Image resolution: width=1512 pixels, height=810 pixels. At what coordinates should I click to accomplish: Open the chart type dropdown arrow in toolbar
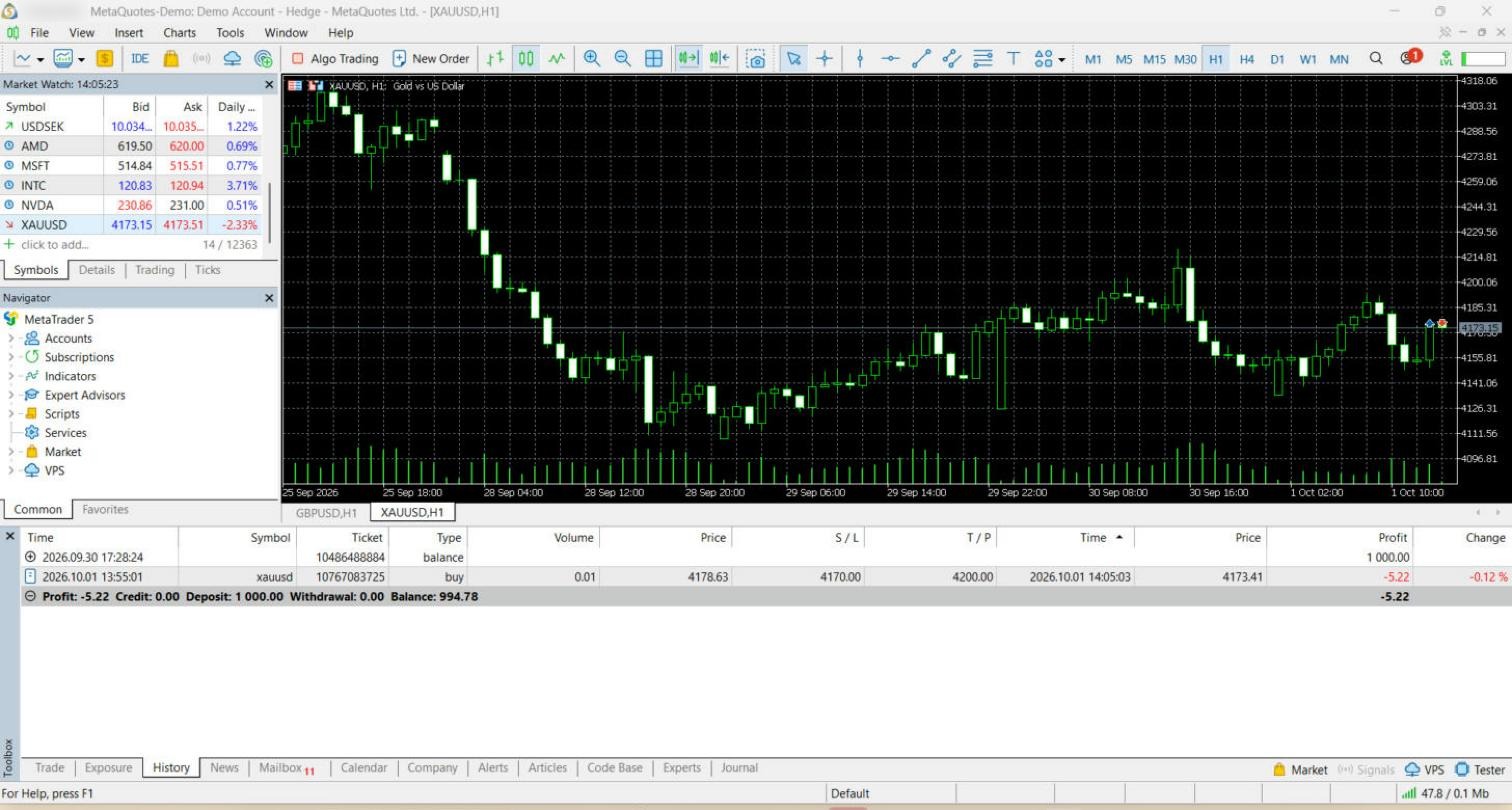coord(40,59)
